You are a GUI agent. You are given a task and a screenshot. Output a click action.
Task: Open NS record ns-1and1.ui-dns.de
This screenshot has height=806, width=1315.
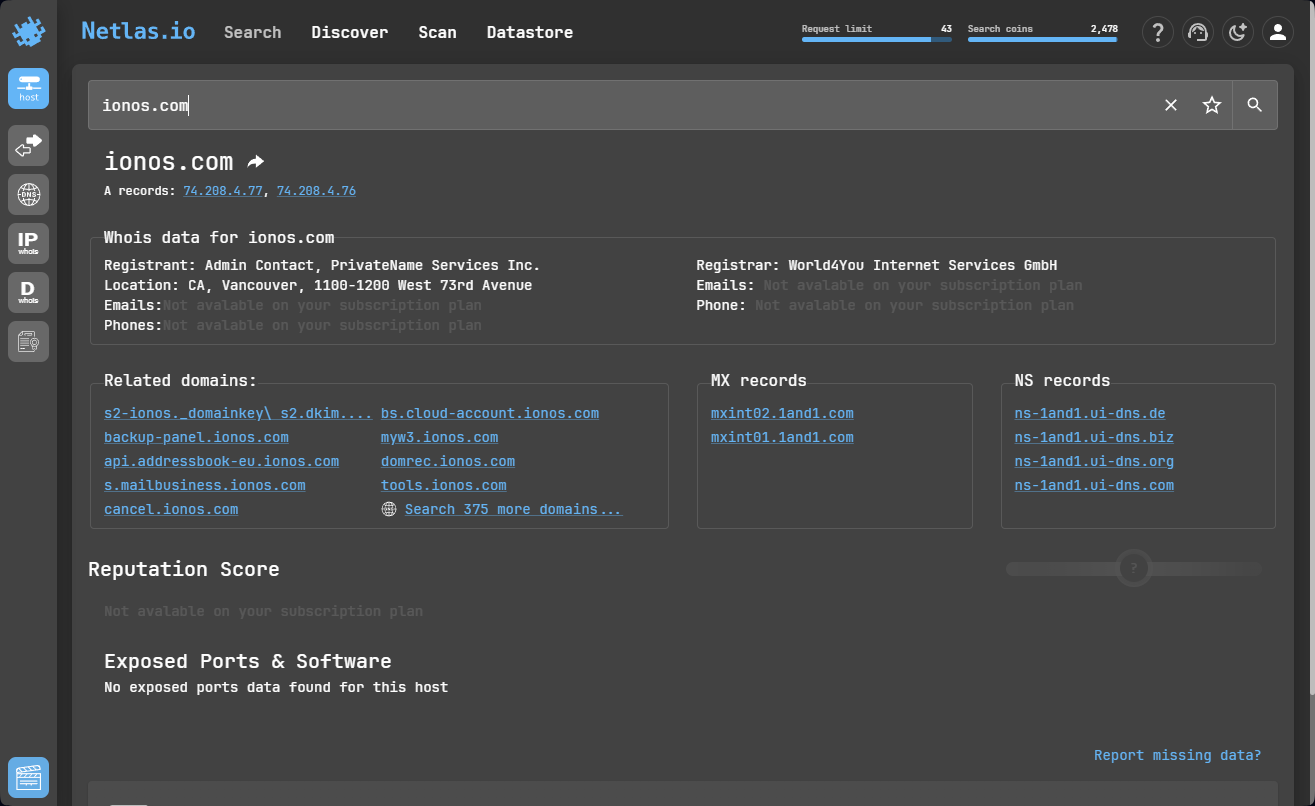tap(1090, 413)
